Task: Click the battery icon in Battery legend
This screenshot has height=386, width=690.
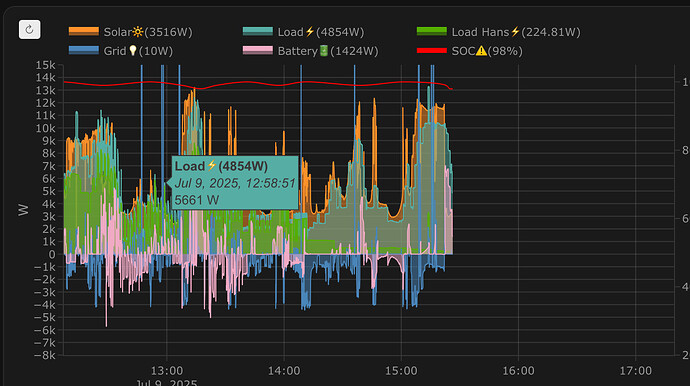Action: pos(324,51)
